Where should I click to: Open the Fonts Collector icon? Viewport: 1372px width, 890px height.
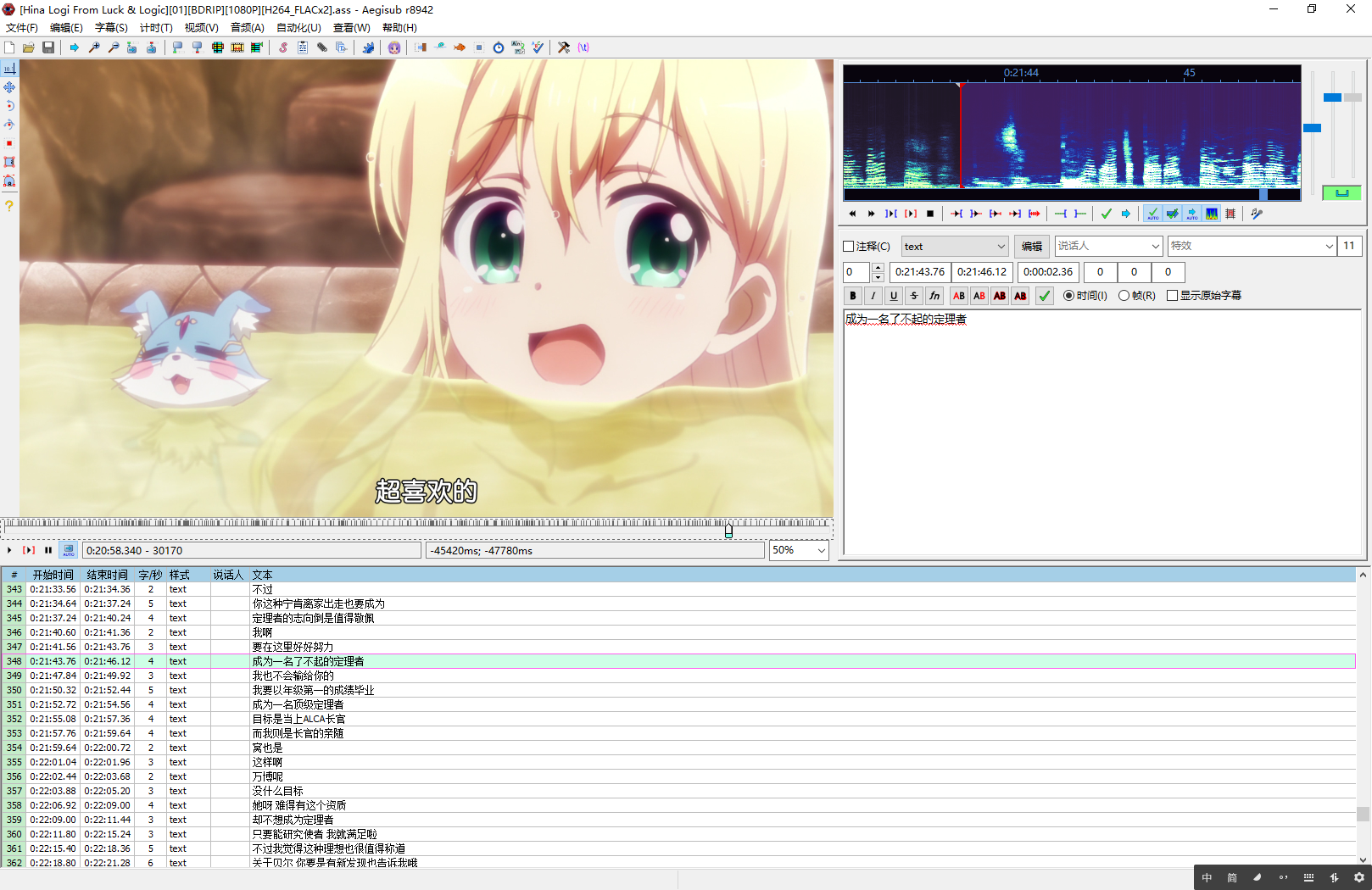342,47
